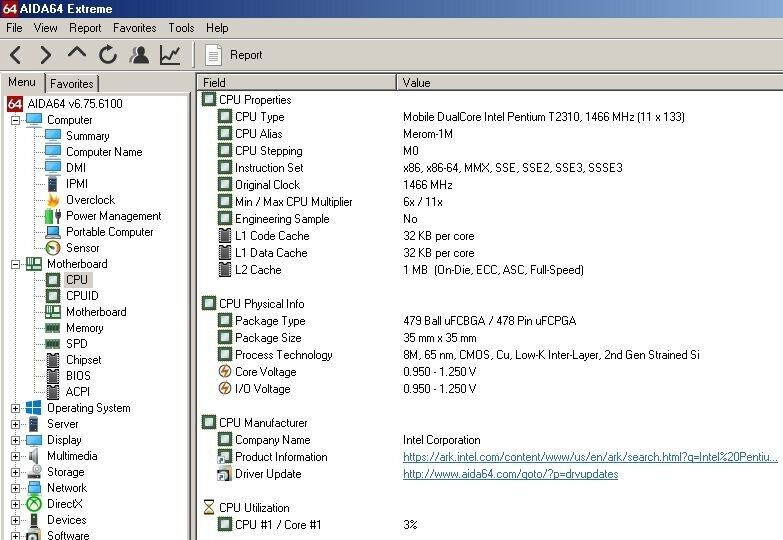Select the AIDA64 v6.75.6100 root item
Image resolution: width=783 pixels, height=540 pixels.
[x=75, y=104]
